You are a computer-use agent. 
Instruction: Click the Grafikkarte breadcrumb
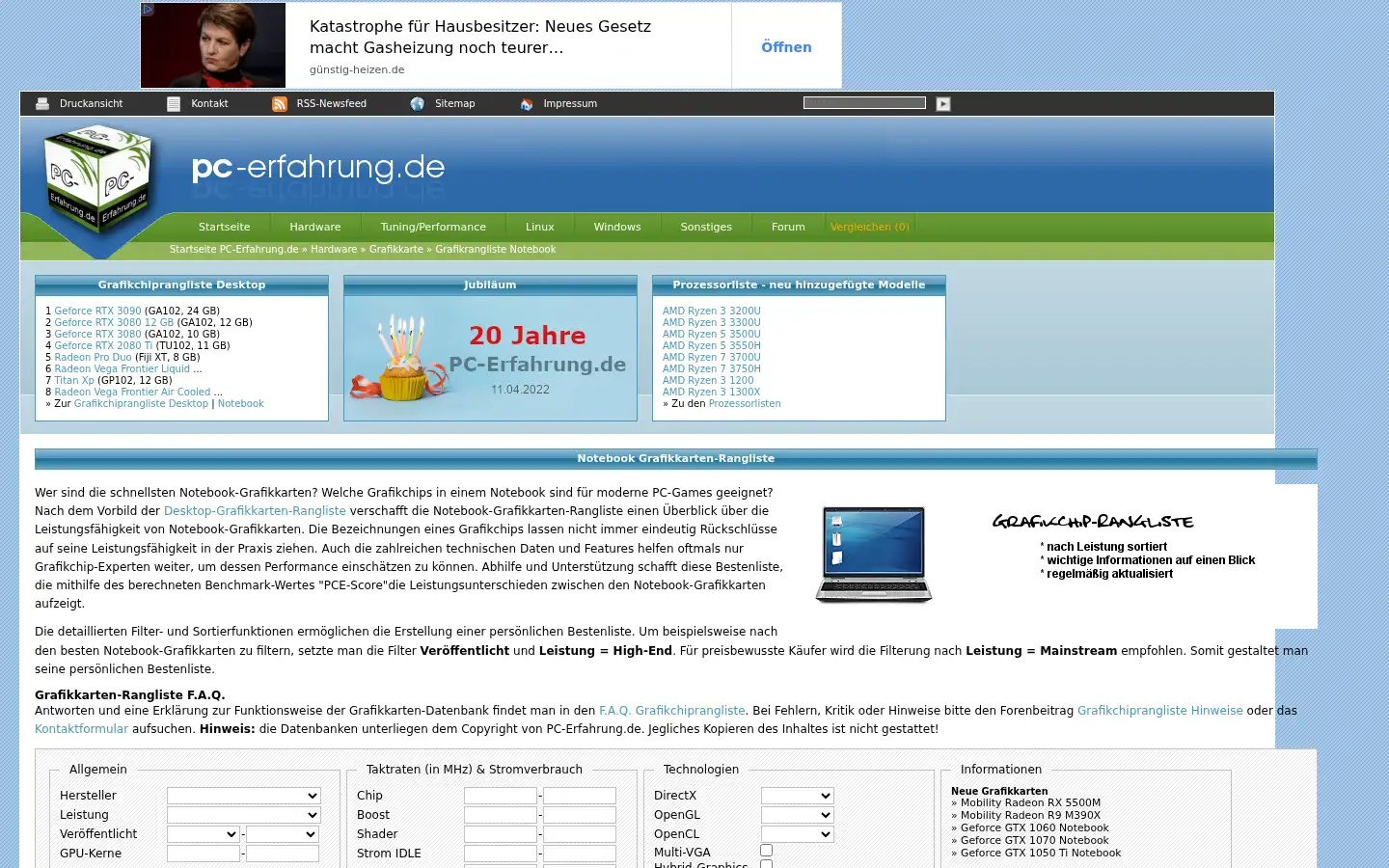click(396, 250)
